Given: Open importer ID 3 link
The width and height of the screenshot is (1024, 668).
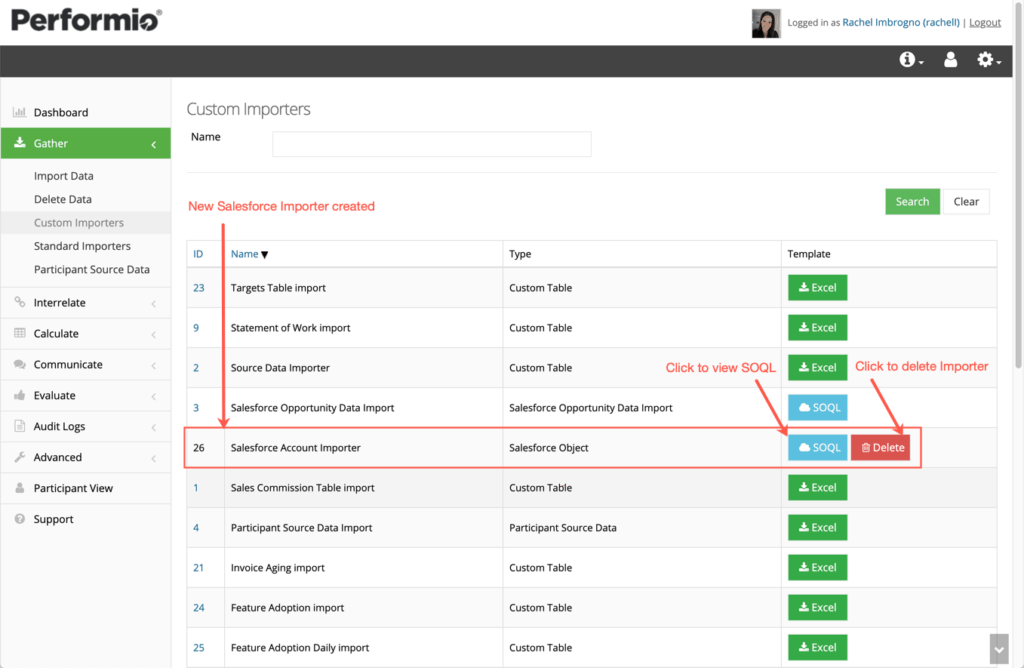Looking at the screenshot, I should point(196,407).
